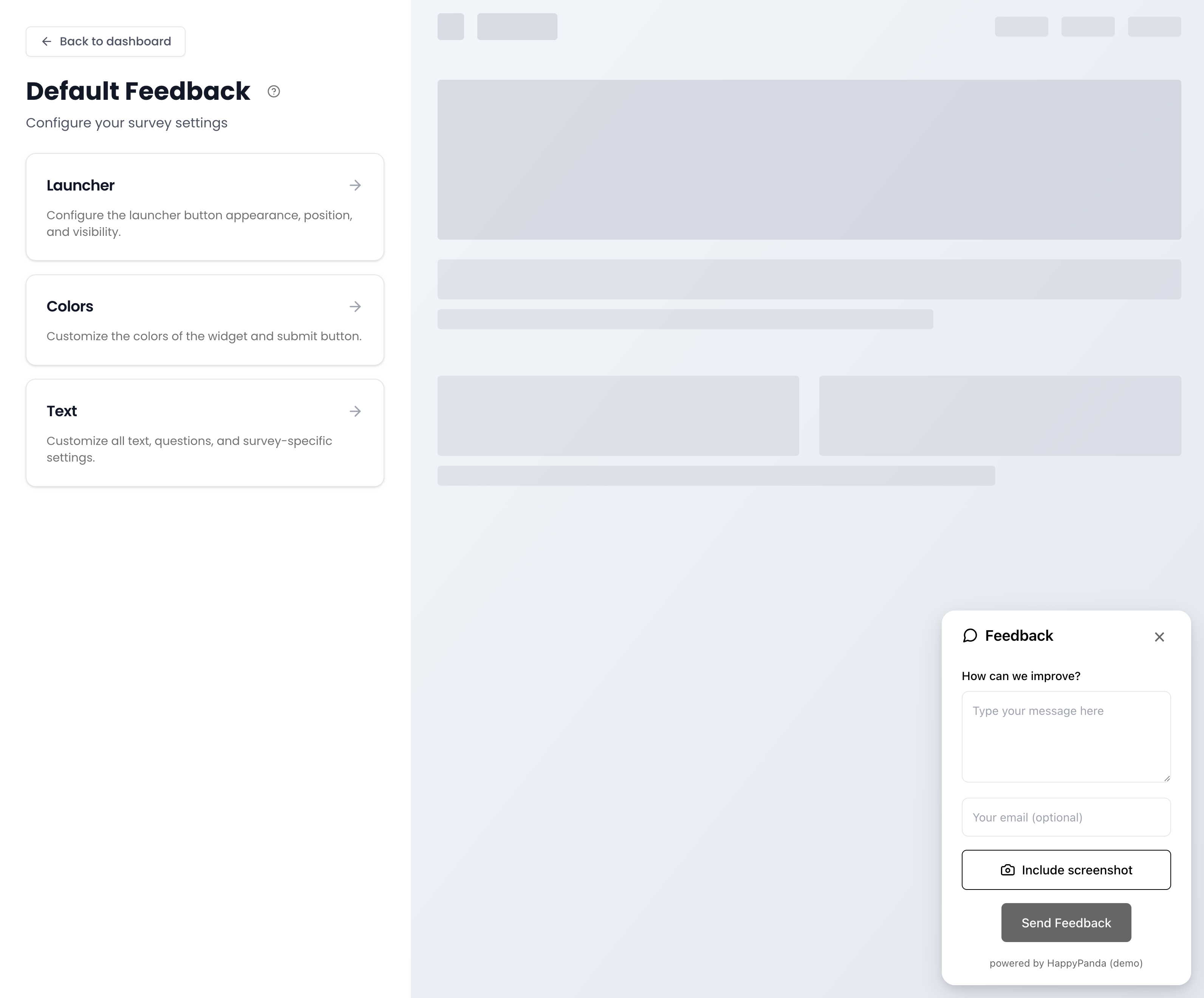Dismiss the Feedback widget with the X icon

[1160, 637]
